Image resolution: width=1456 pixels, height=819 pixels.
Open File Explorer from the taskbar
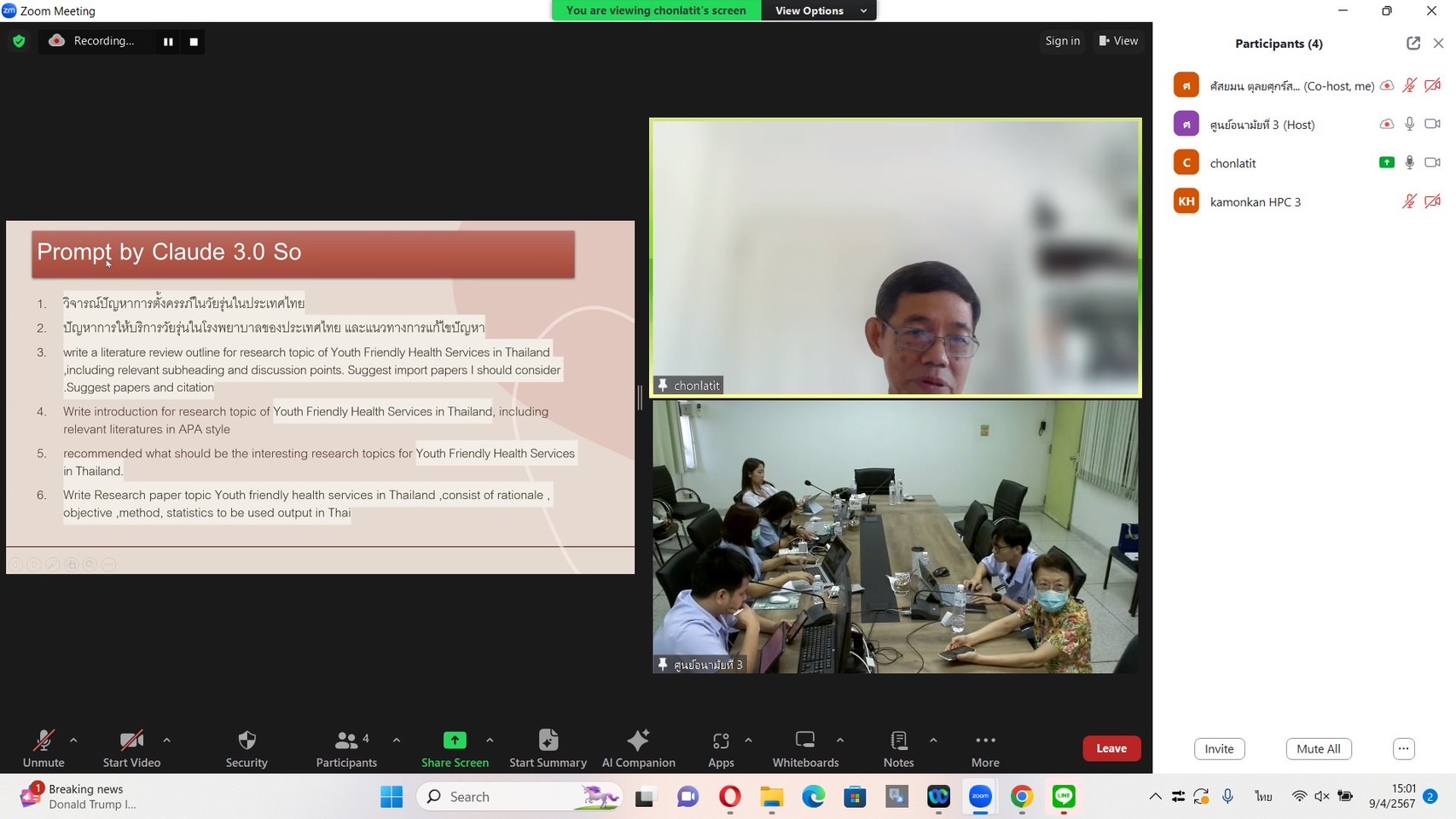click(x=771, y=797)
